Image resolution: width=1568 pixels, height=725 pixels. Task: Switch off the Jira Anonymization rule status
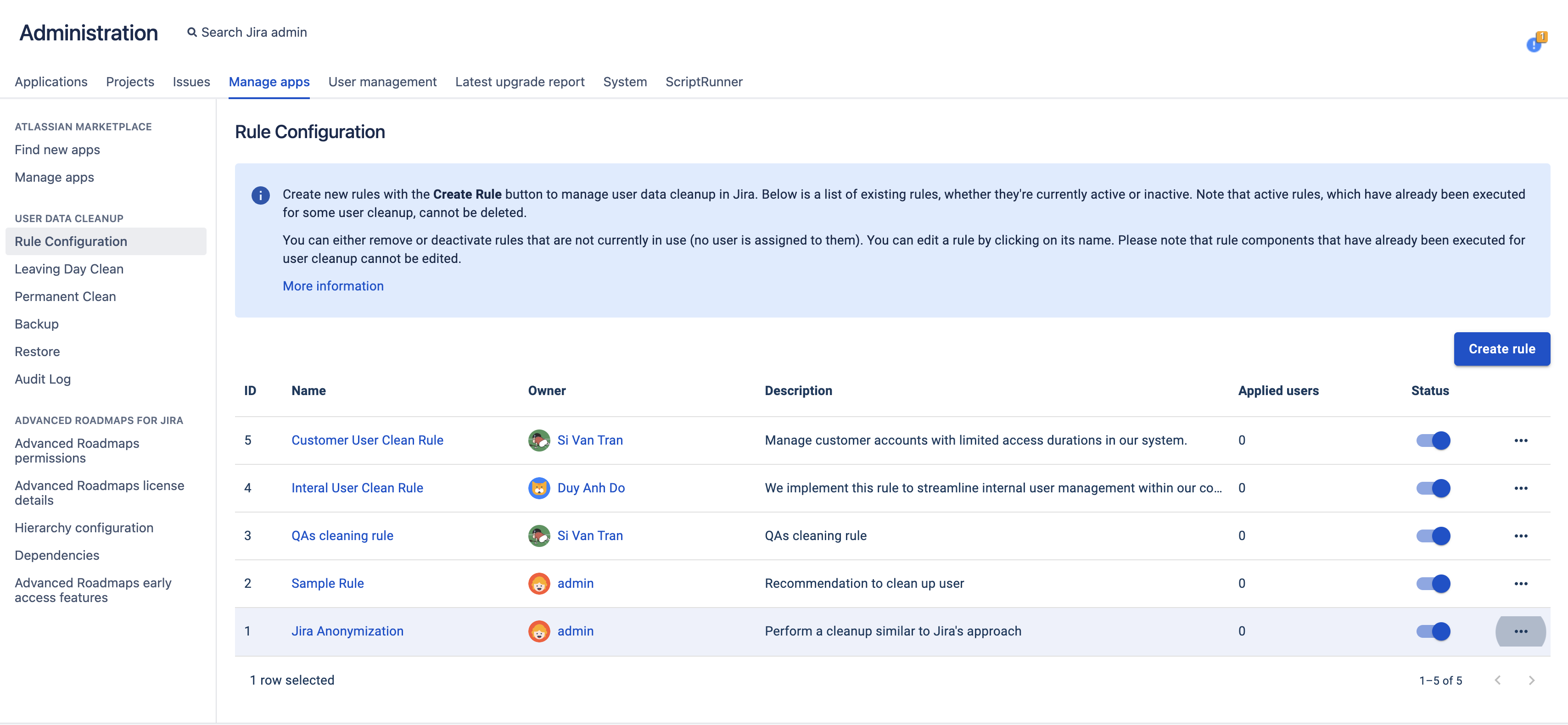click(x=1433, y=631)
